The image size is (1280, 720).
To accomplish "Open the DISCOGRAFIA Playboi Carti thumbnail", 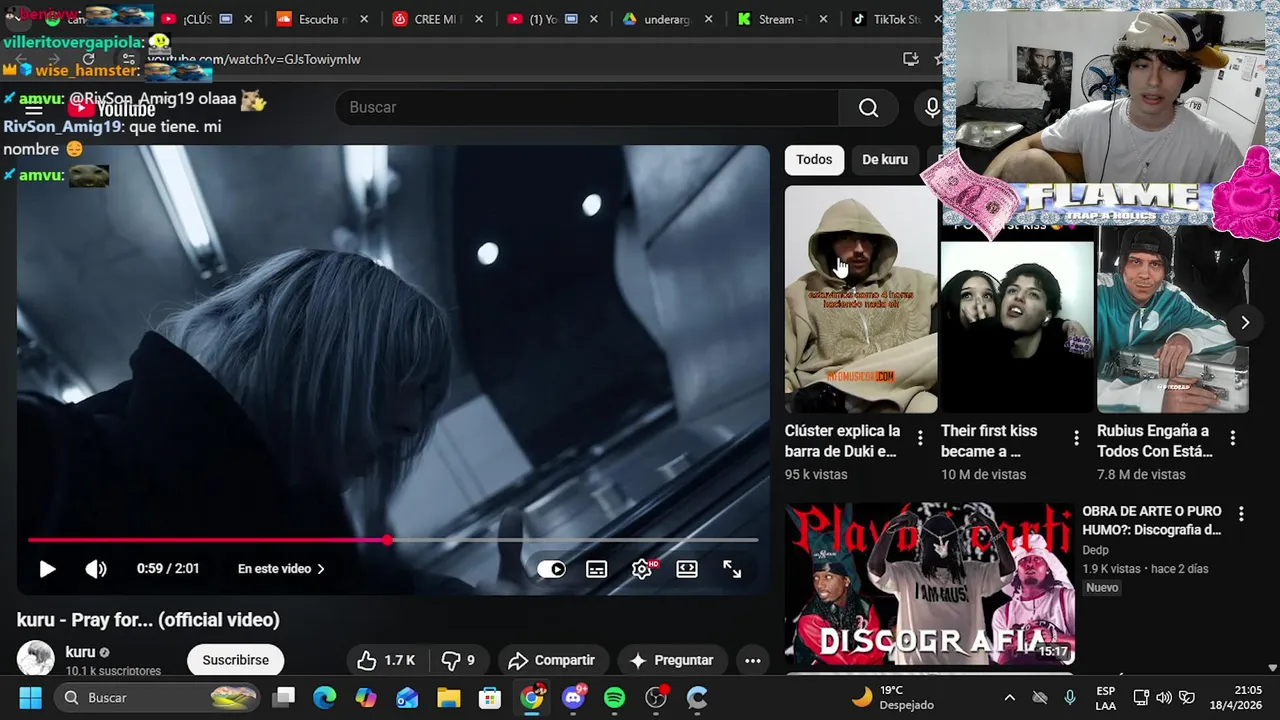I will (x=930, y=584).
